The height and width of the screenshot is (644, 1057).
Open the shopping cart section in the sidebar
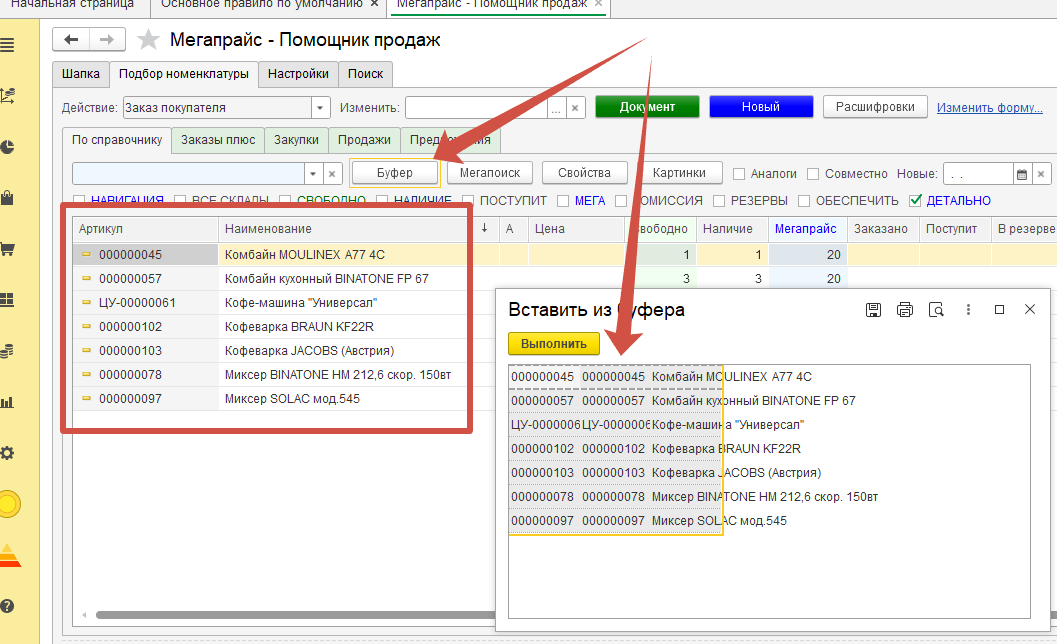(x=7, y=249)
